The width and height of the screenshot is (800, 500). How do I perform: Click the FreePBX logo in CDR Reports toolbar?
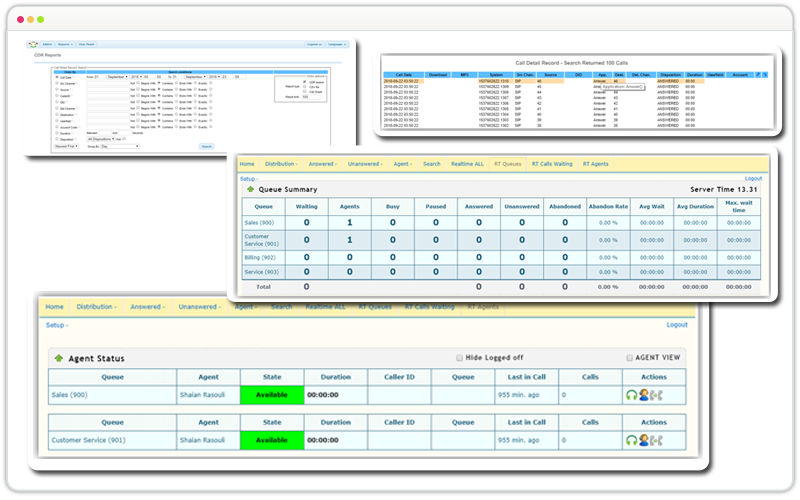click(32, 45)
